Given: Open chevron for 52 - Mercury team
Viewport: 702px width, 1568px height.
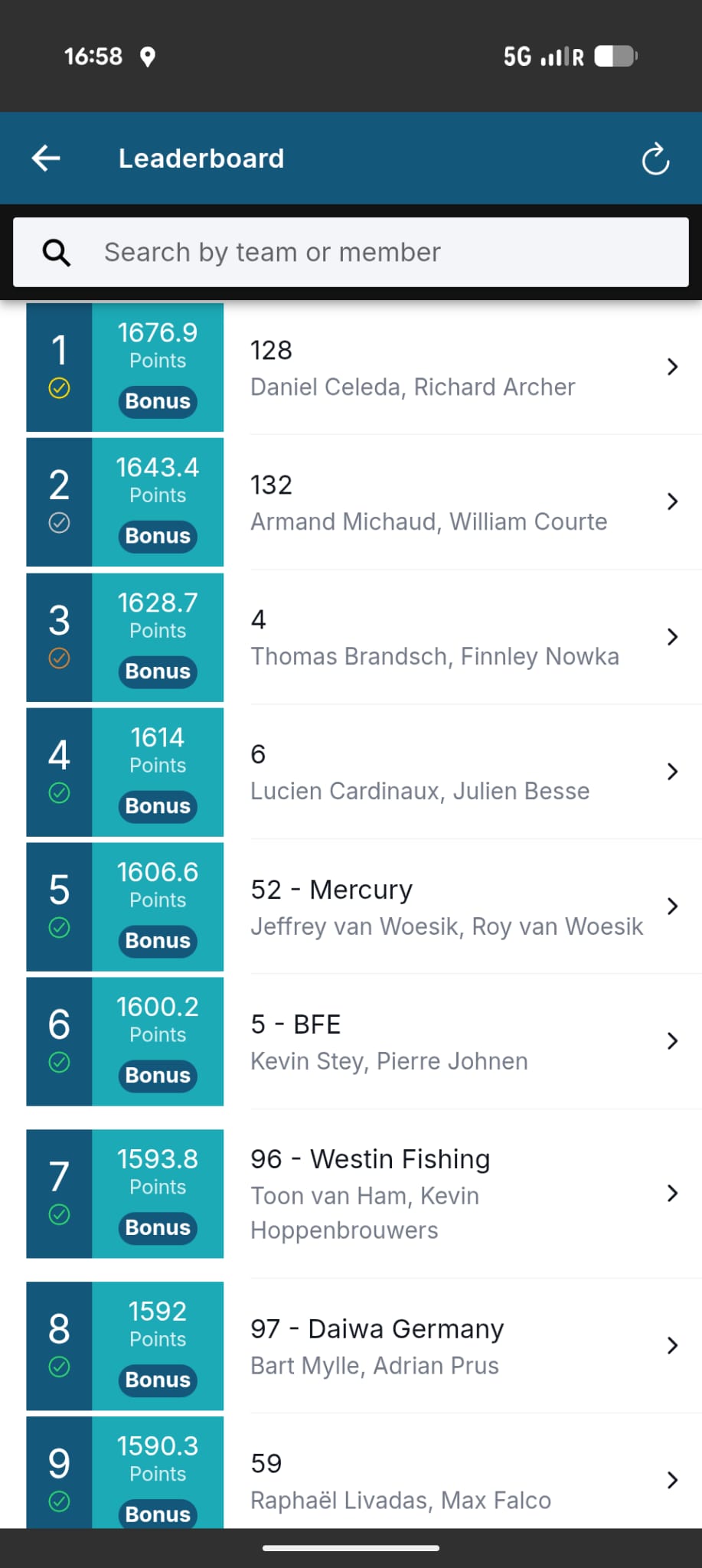Looking at the screenshot, I should coord(672,906).
